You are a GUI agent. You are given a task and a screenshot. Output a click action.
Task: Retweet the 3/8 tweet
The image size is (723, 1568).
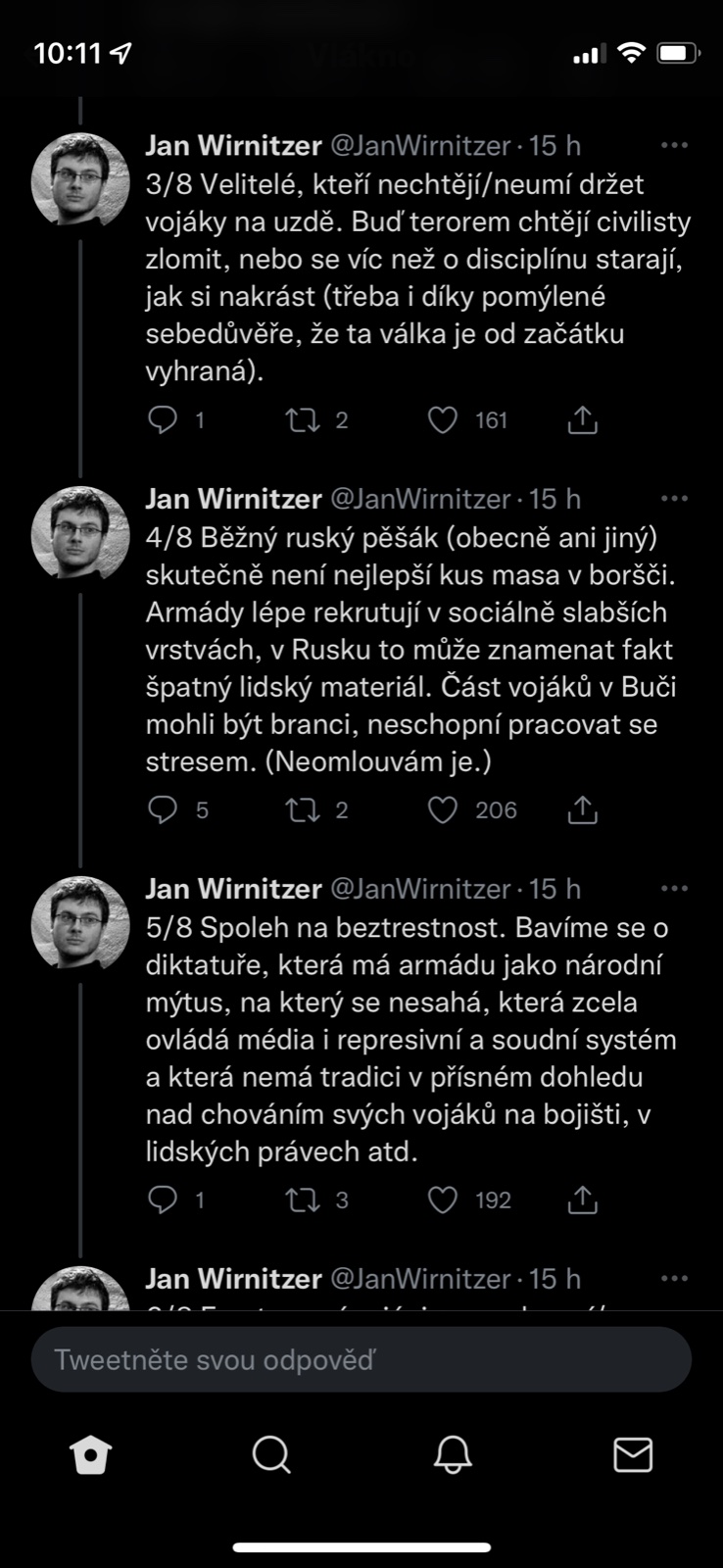302,420
